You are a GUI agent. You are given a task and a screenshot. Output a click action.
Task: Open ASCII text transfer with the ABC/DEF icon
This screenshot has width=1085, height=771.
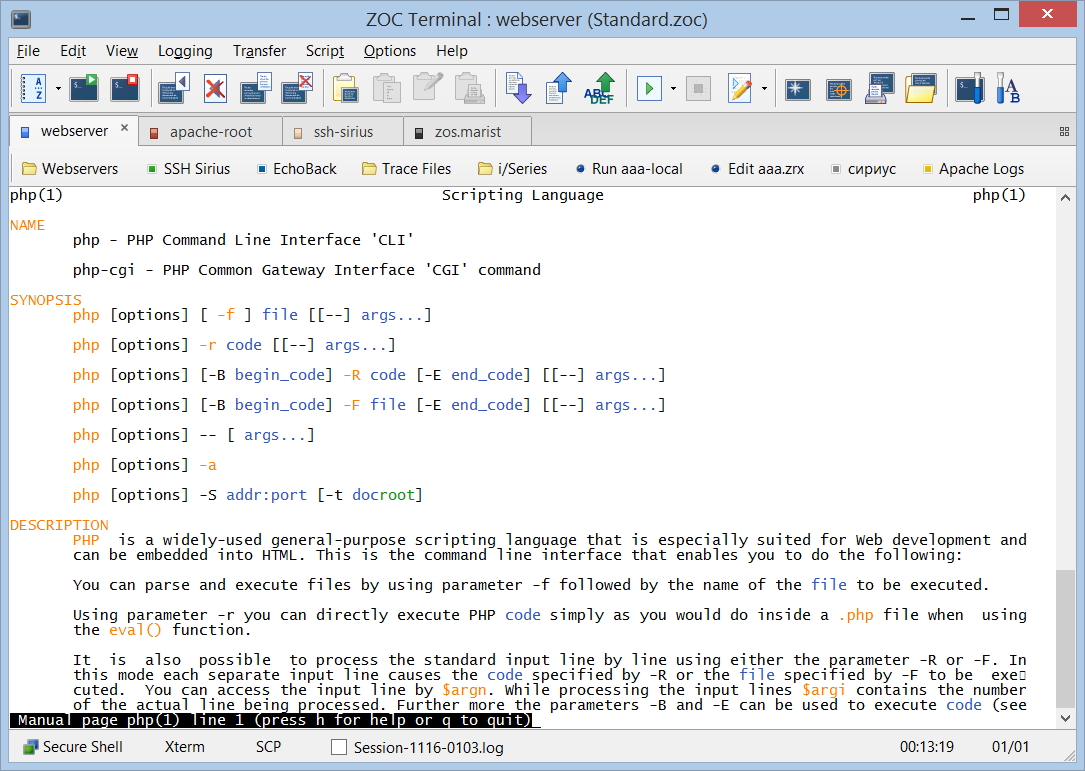pyautogui.click(x=598, y=88)
